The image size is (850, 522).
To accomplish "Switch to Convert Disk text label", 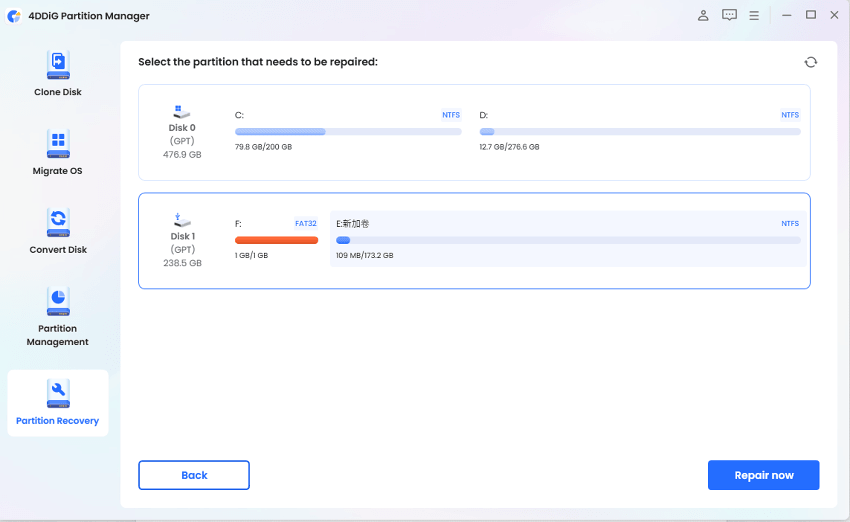I will tap(58, 250).
